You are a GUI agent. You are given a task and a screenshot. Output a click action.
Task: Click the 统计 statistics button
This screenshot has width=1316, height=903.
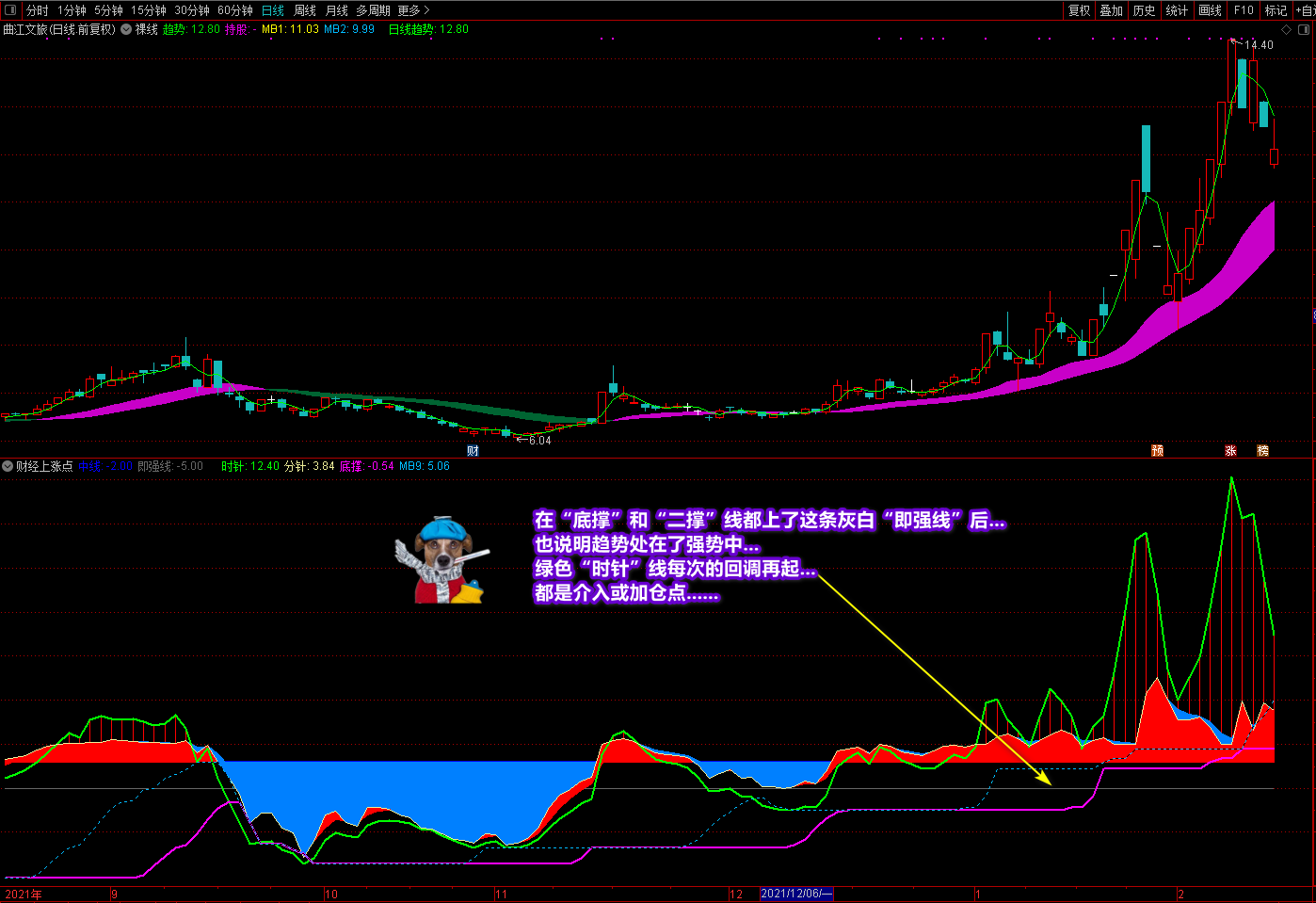(x=1177, y=10)
